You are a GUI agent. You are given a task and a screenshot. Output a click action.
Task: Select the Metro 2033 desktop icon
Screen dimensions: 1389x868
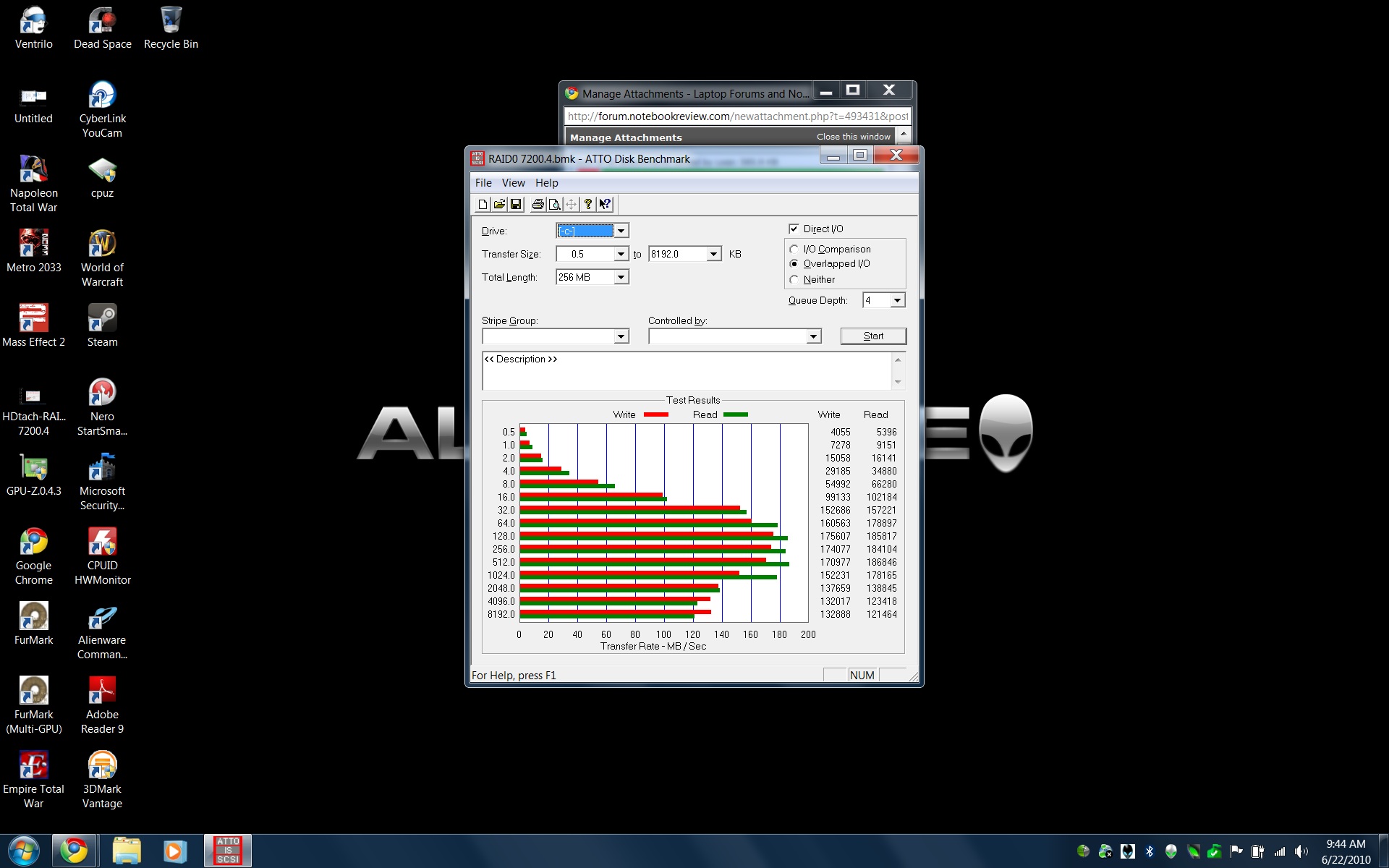(33, 251)
